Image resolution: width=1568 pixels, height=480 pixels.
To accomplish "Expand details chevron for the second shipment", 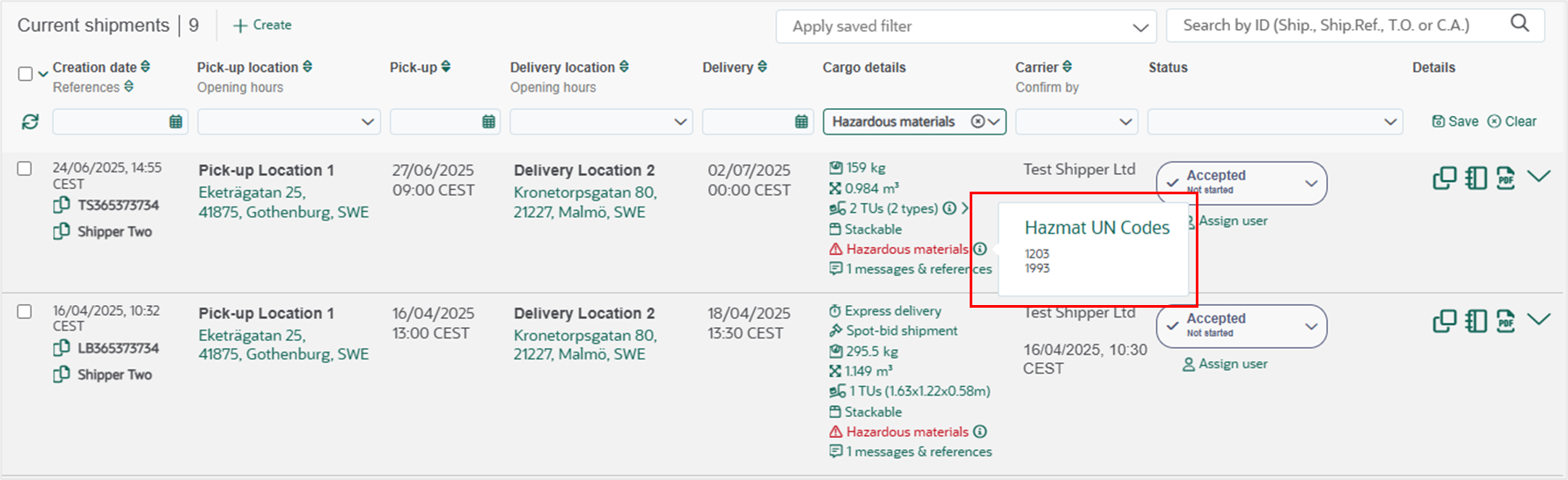I will click(1539, 319).
